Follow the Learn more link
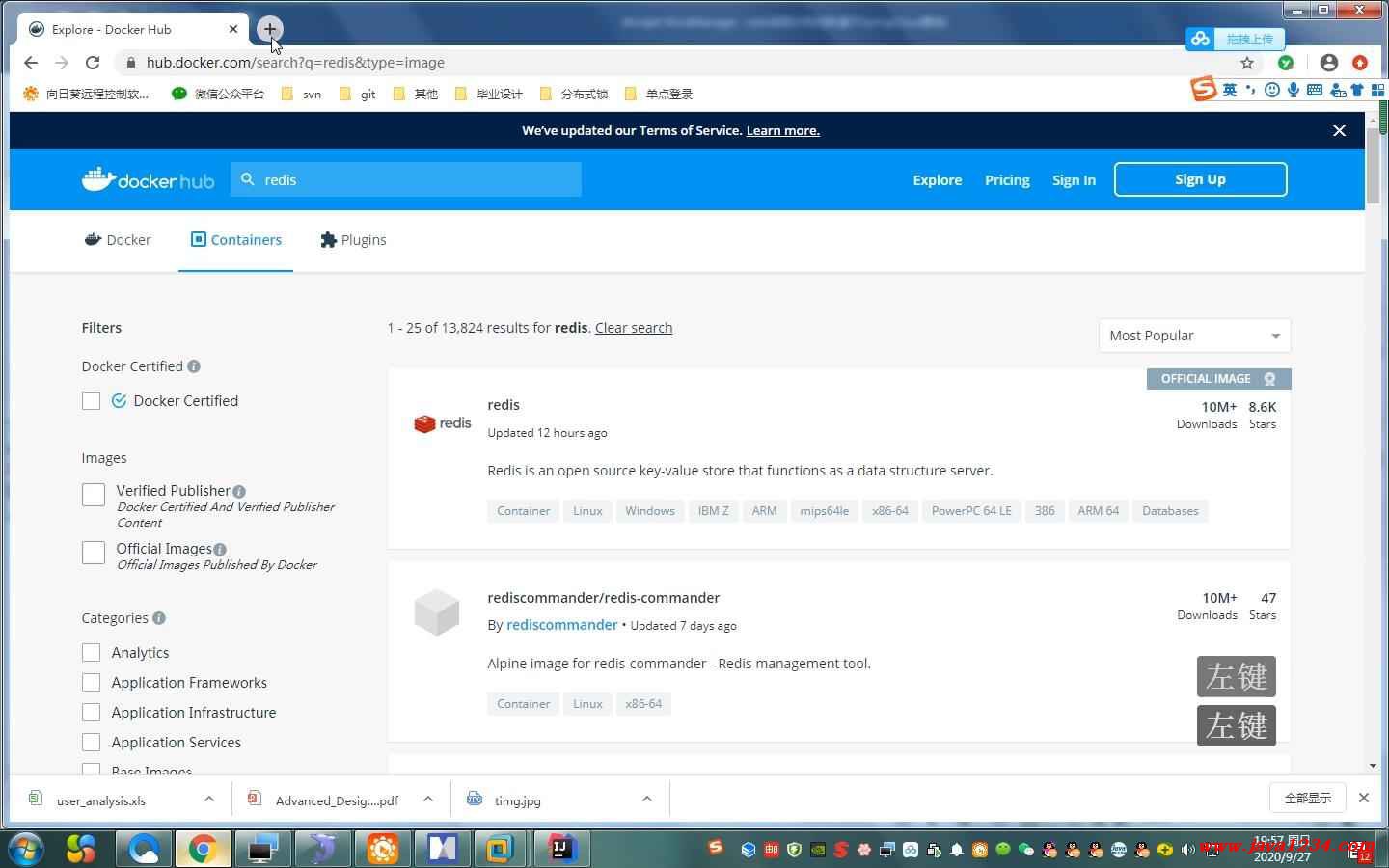 782,131
